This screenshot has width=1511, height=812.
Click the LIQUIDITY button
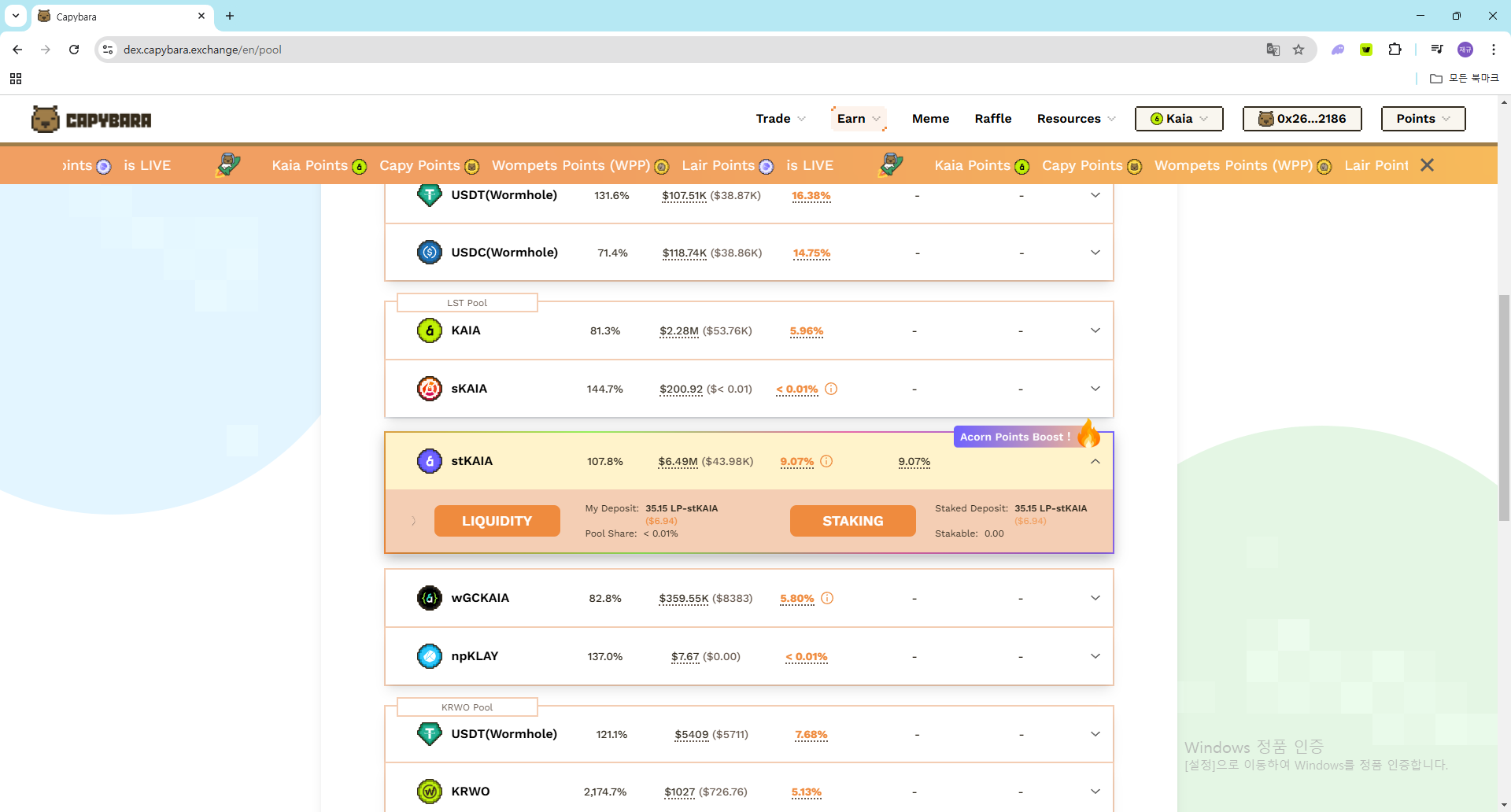497,521
